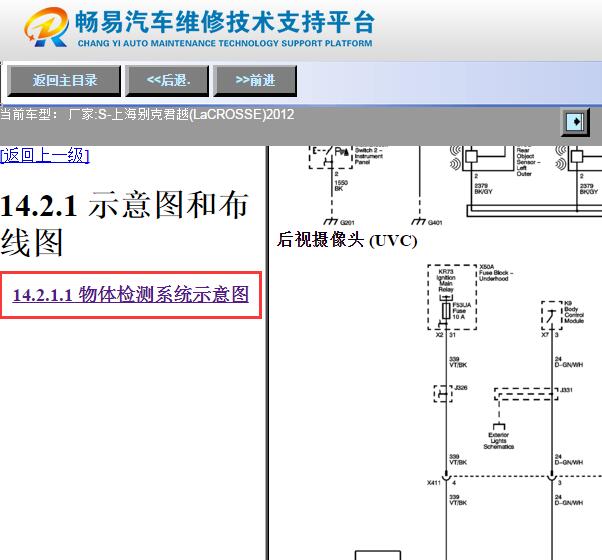
Task: Click the G401 ground label
Action: click(435, 223)
